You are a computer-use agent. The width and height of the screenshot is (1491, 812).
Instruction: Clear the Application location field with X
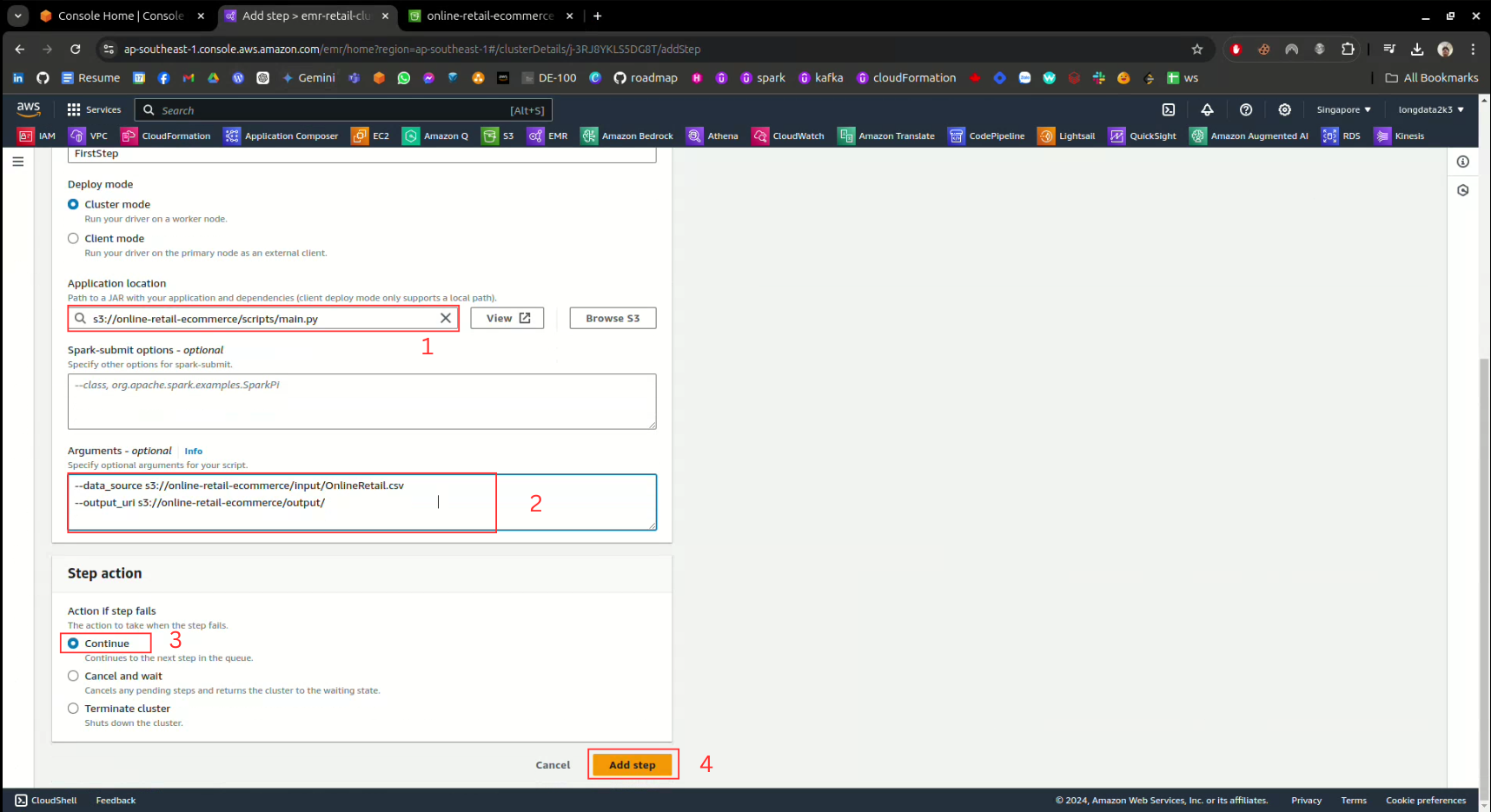pos(446,319)
